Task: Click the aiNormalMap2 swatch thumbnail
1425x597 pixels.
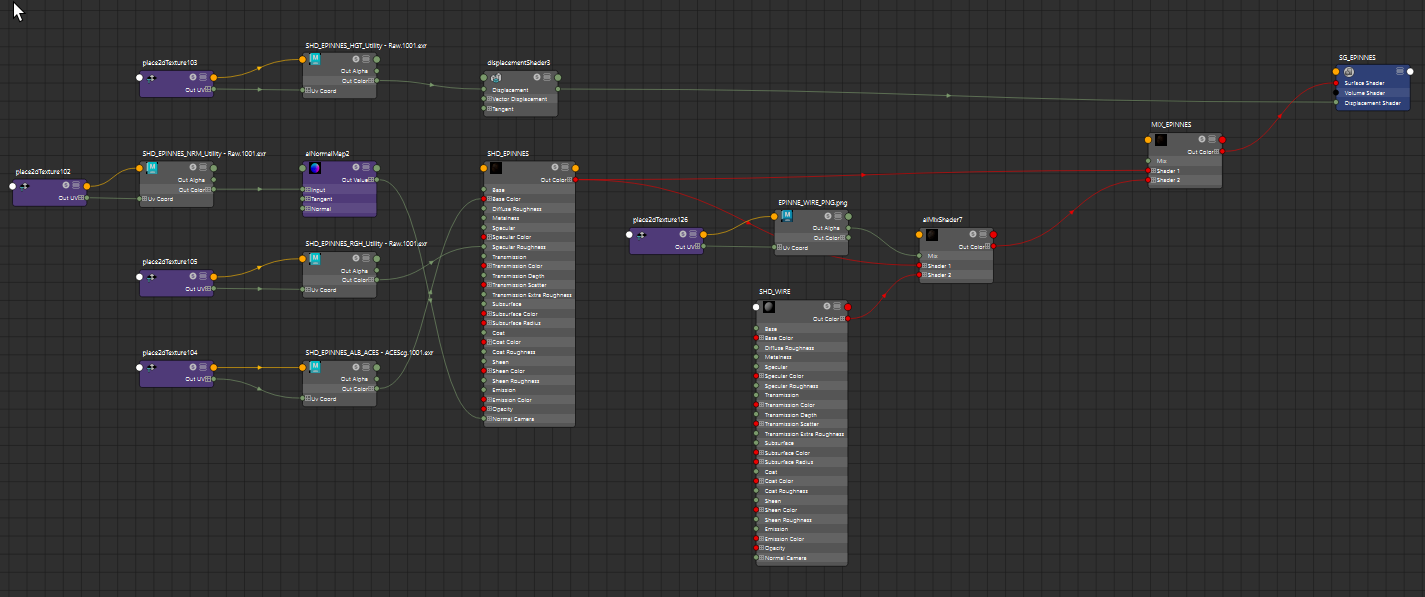Action: point(315,168)
